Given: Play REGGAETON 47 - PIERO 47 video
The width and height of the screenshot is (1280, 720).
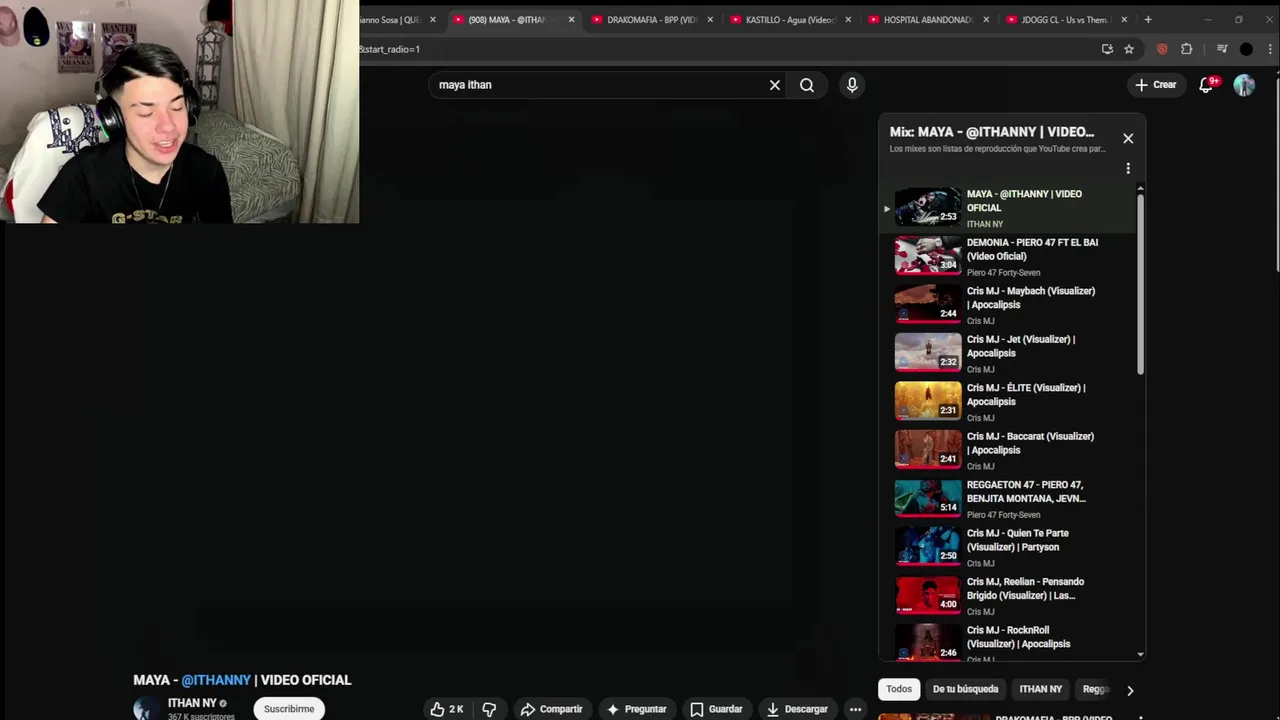Looking at the screenshot, I should pos(1008,499).
